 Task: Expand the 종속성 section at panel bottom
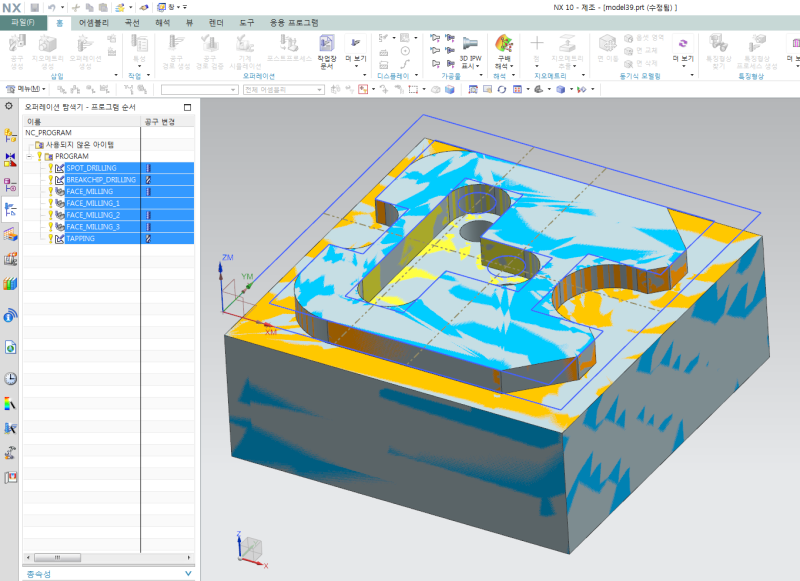pos(190,574)
